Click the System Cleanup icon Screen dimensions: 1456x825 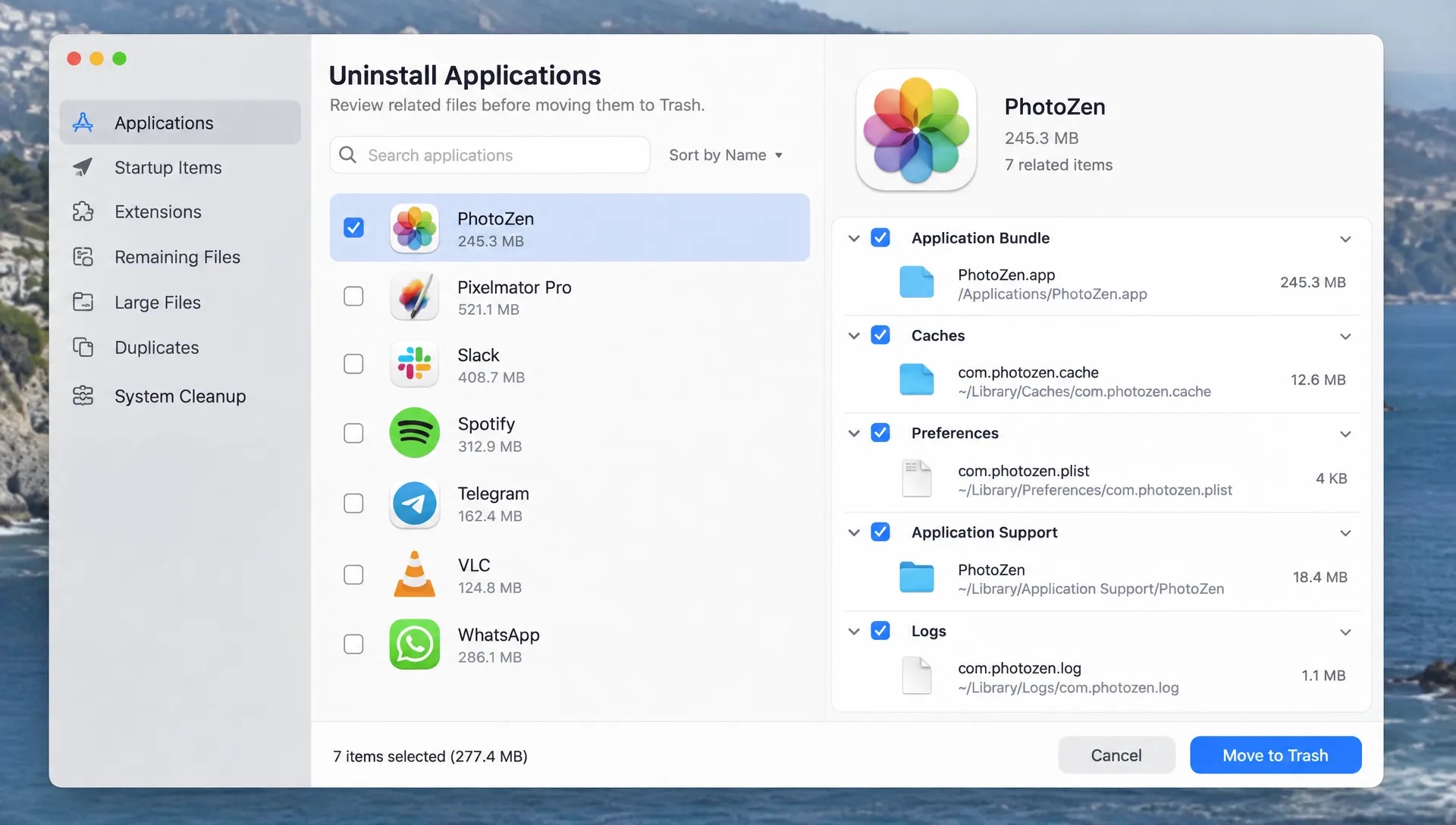(83, 396)
